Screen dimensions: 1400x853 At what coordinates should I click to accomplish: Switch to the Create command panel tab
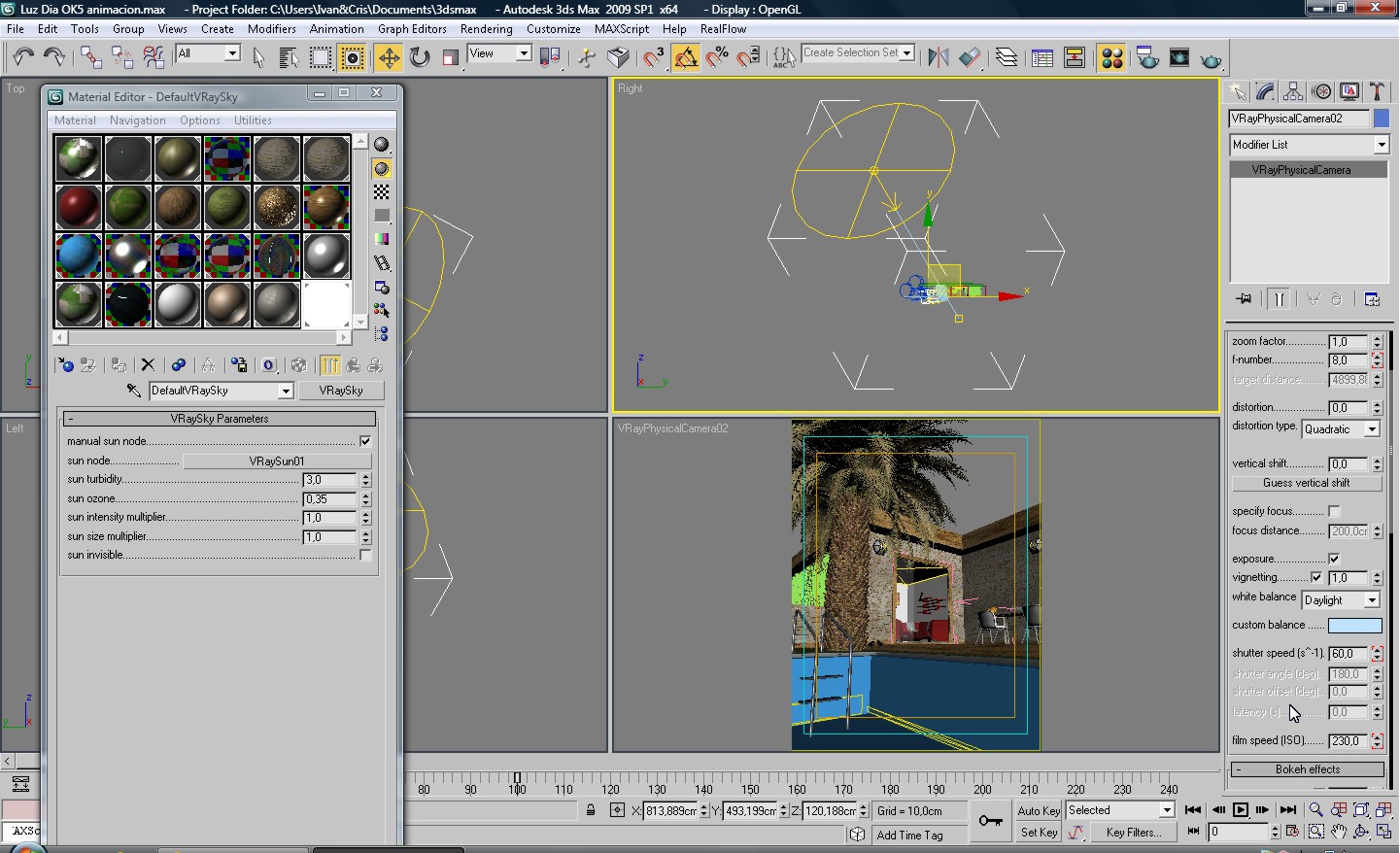coord(1238,91)
